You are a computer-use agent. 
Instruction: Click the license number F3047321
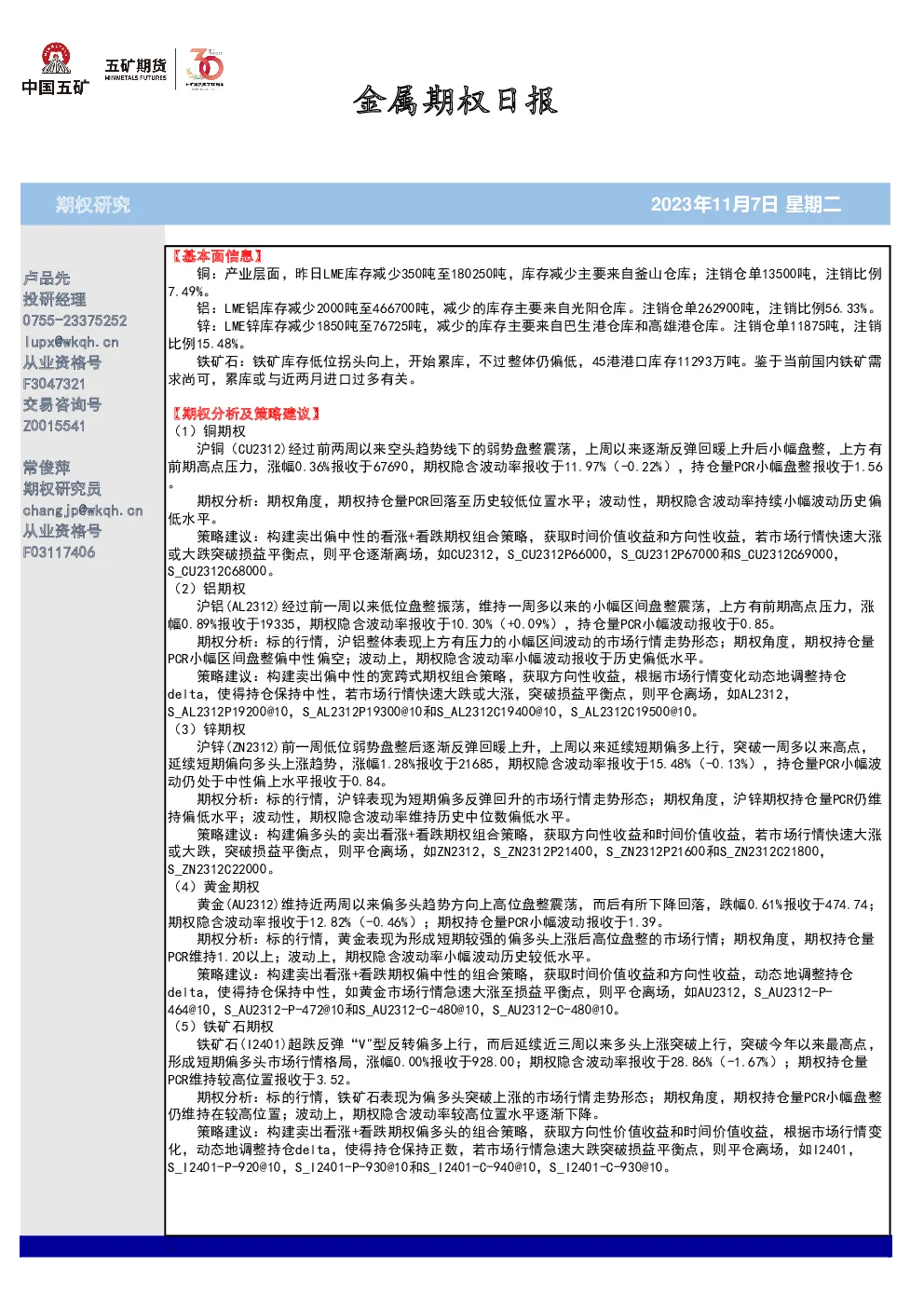coord(54,384)
